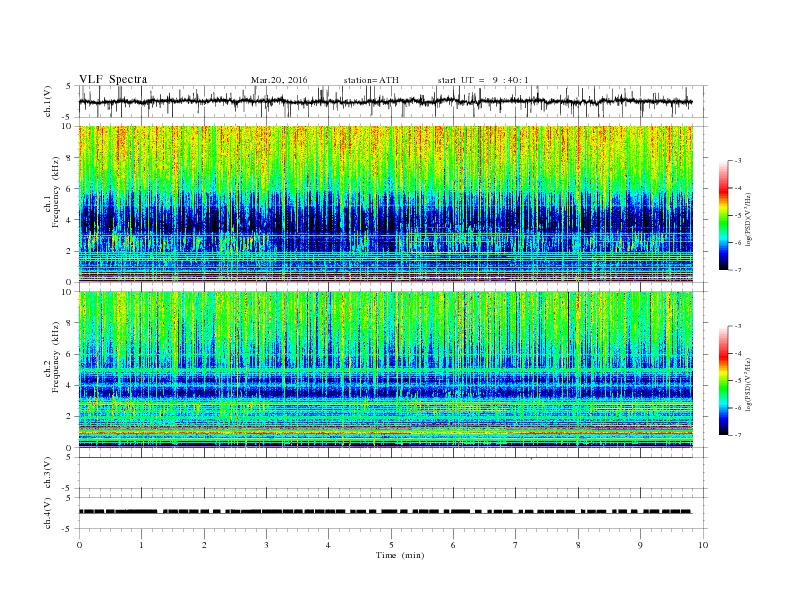Click time axis tick label "10"

pos(703,545)
